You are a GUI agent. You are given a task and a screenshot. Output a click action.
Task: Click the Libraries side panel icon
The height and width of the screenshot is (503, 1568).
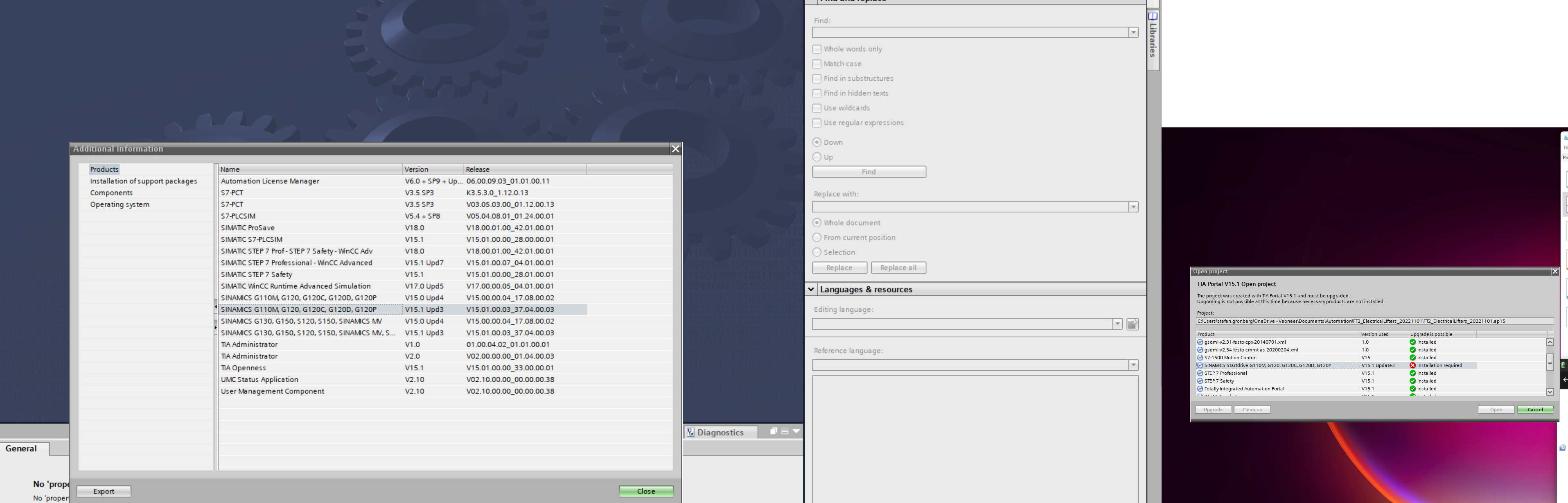click(1152, 16)
